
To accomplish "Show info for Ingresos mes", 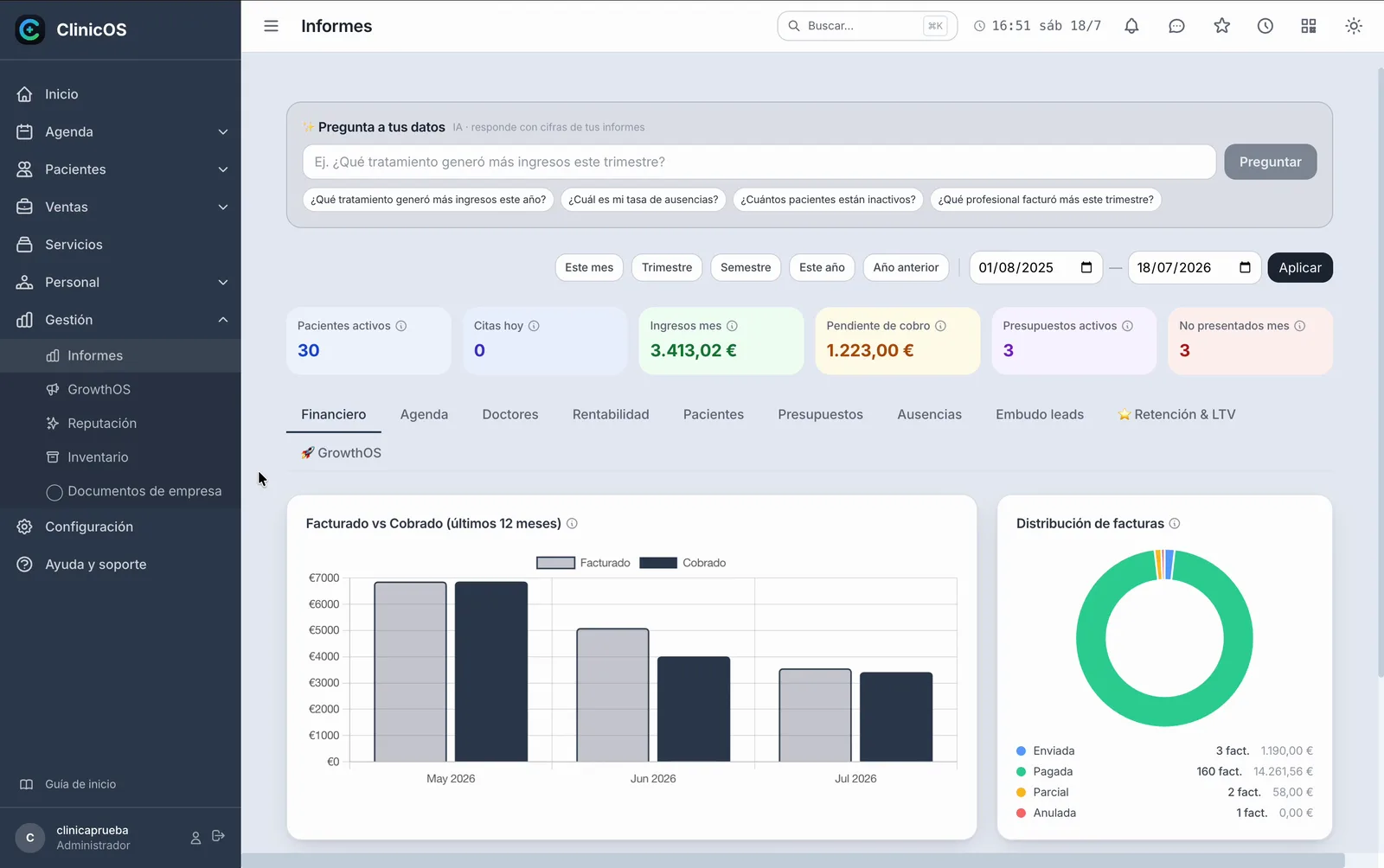I will [732, 326].
